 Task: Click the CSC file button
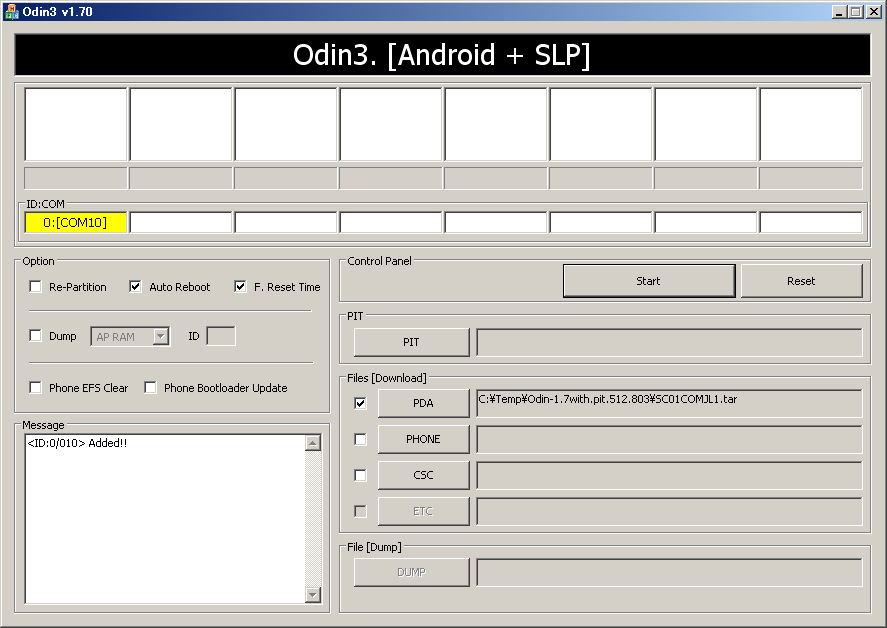click(x=423, y=475)
